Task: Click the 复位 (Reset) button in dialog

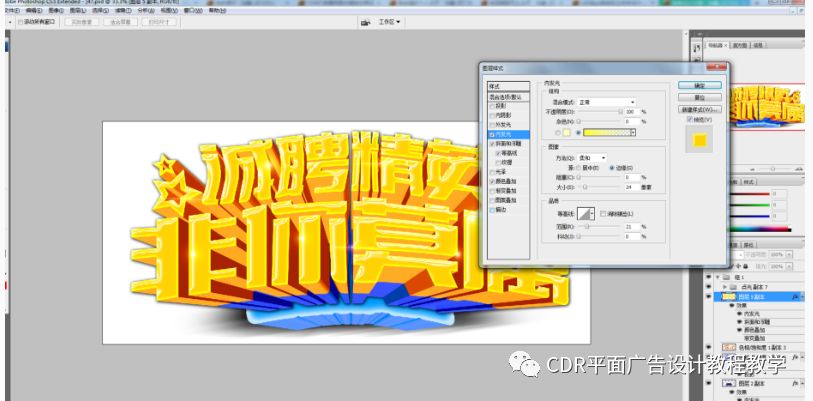Action: pos(699,98)
